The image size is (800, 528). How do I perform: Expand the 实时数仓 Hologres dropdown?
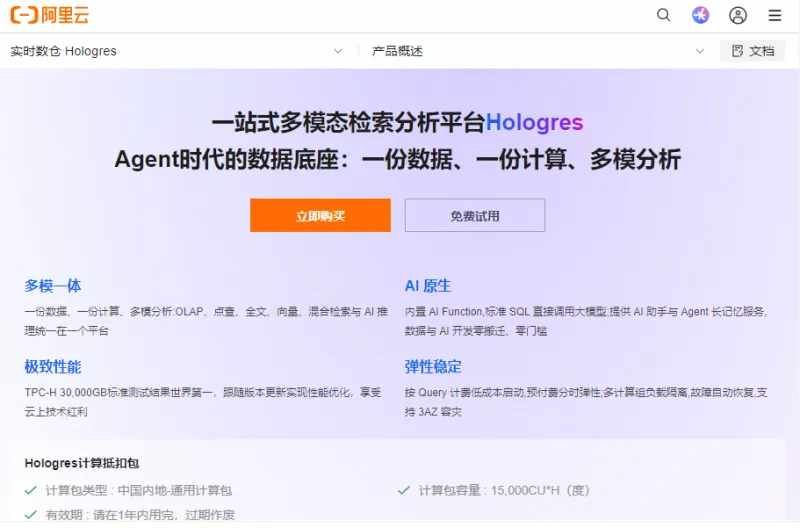[x=176, y=51]
